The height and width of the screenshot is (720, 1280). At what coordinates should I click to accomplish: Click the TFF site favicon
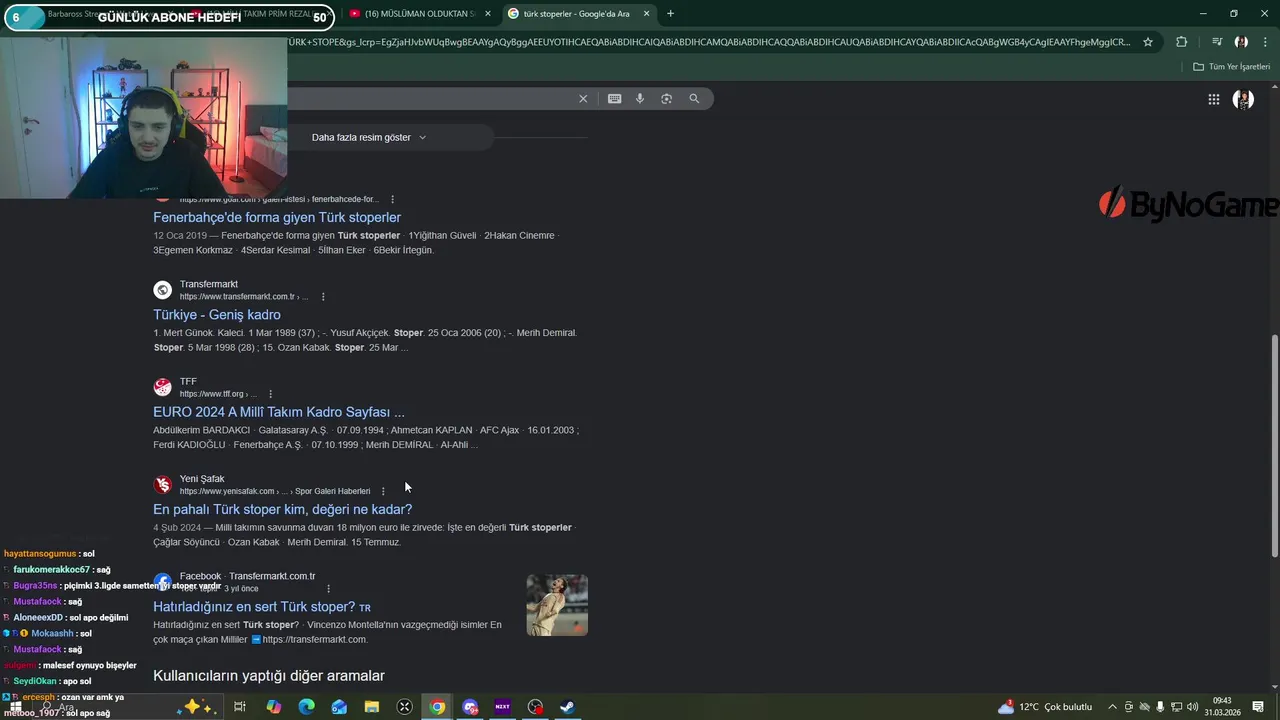click(162, 387)
